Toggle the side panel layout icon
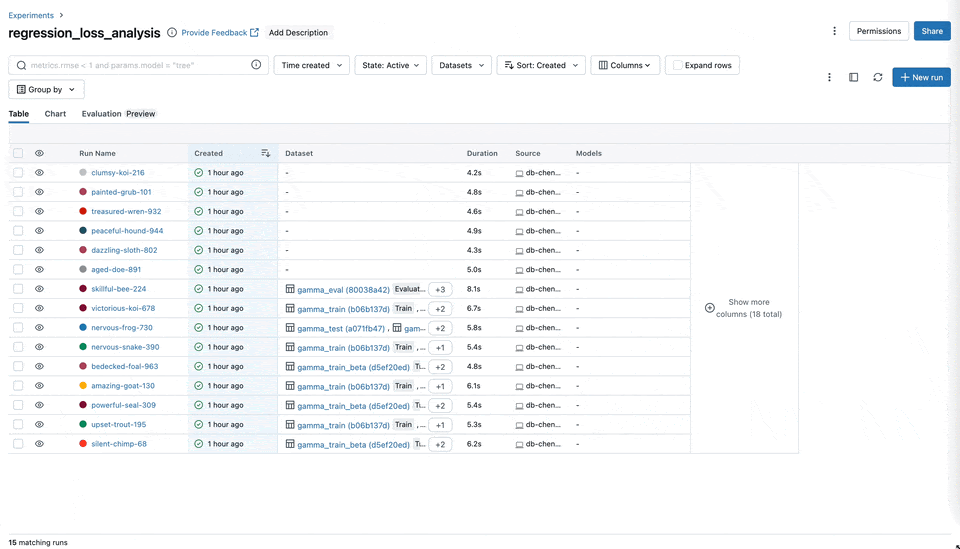960x549 pixels. click(853, 77)
